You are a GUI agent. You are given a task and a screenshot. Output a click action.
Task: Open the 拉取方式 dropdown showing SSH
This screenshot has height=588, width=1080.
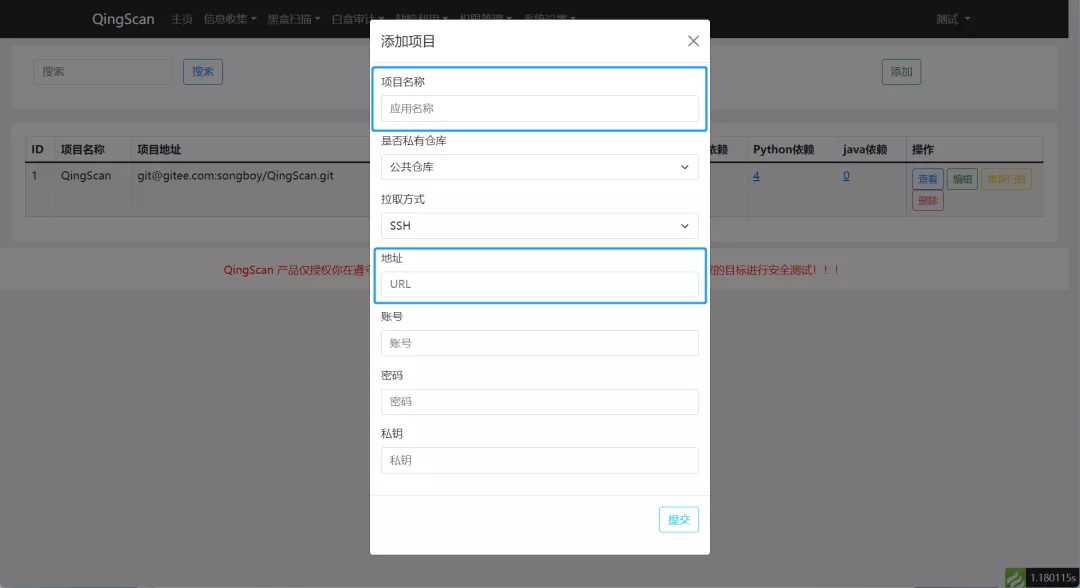[x=539, y=225]
